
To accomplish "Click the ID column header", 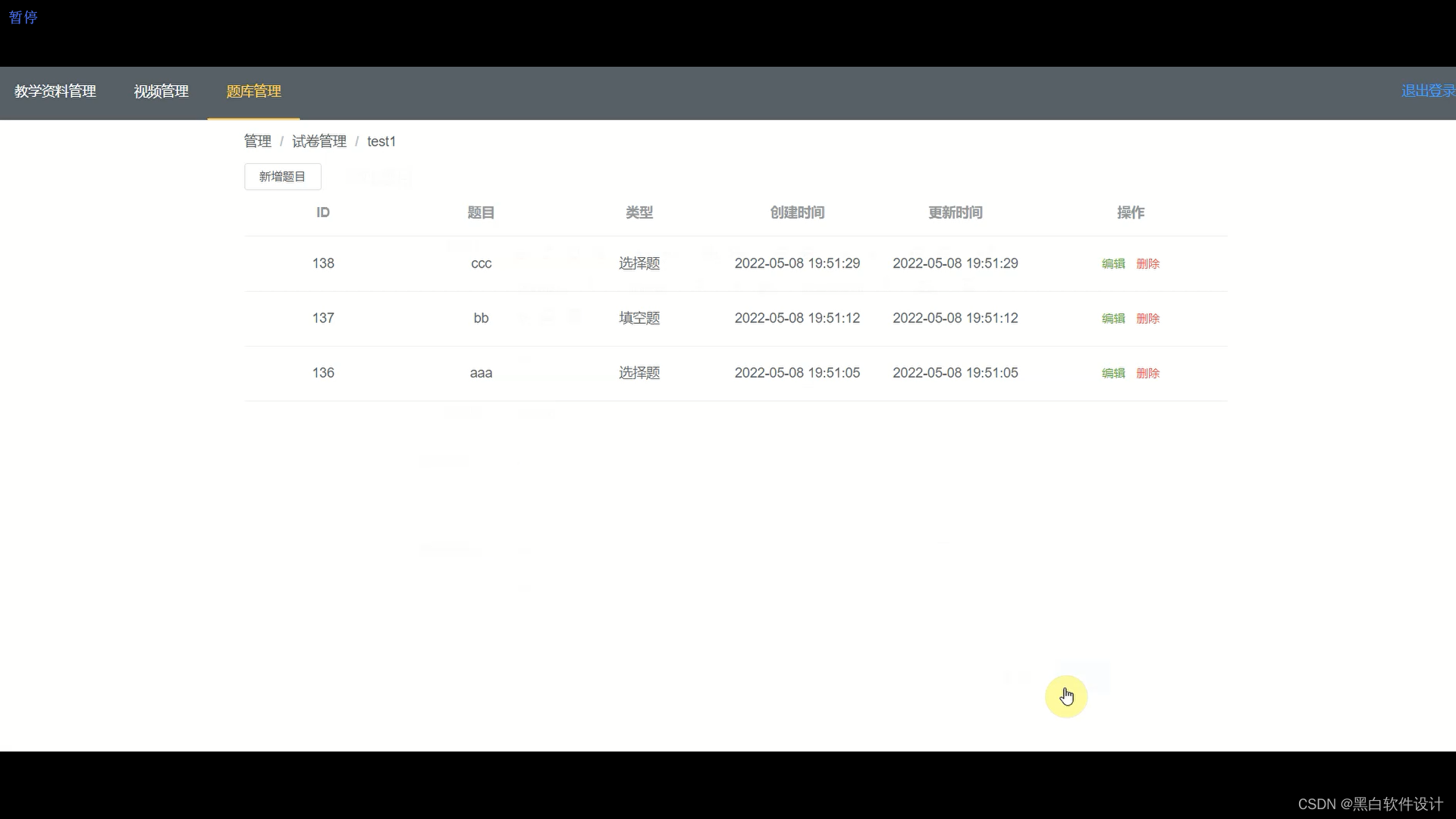I will [323, 212].
